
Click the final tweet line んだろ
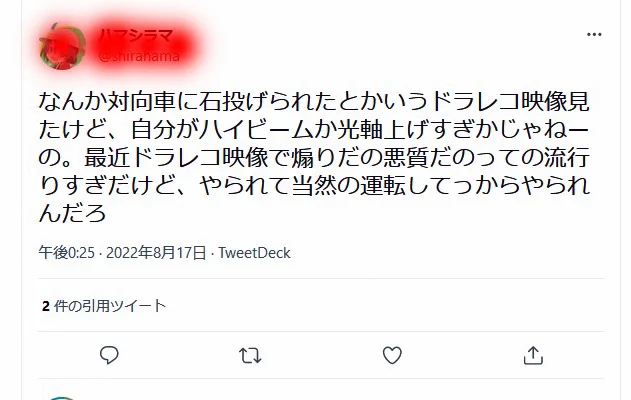(x=72, y=212)
